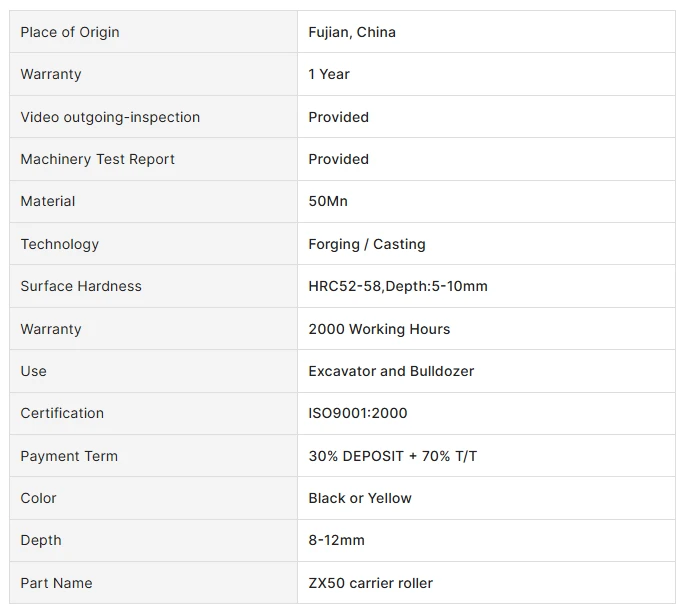Select the Video outgoing-inspection label
Image resolution: width=683 pixels, height=610 pixels.
click(x=110, y=117)
